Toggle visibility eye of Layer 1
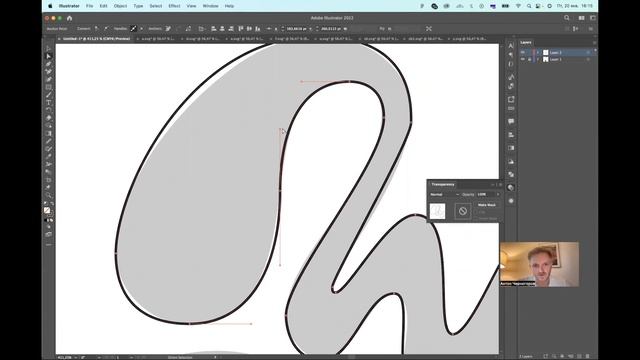 [523, 59]
